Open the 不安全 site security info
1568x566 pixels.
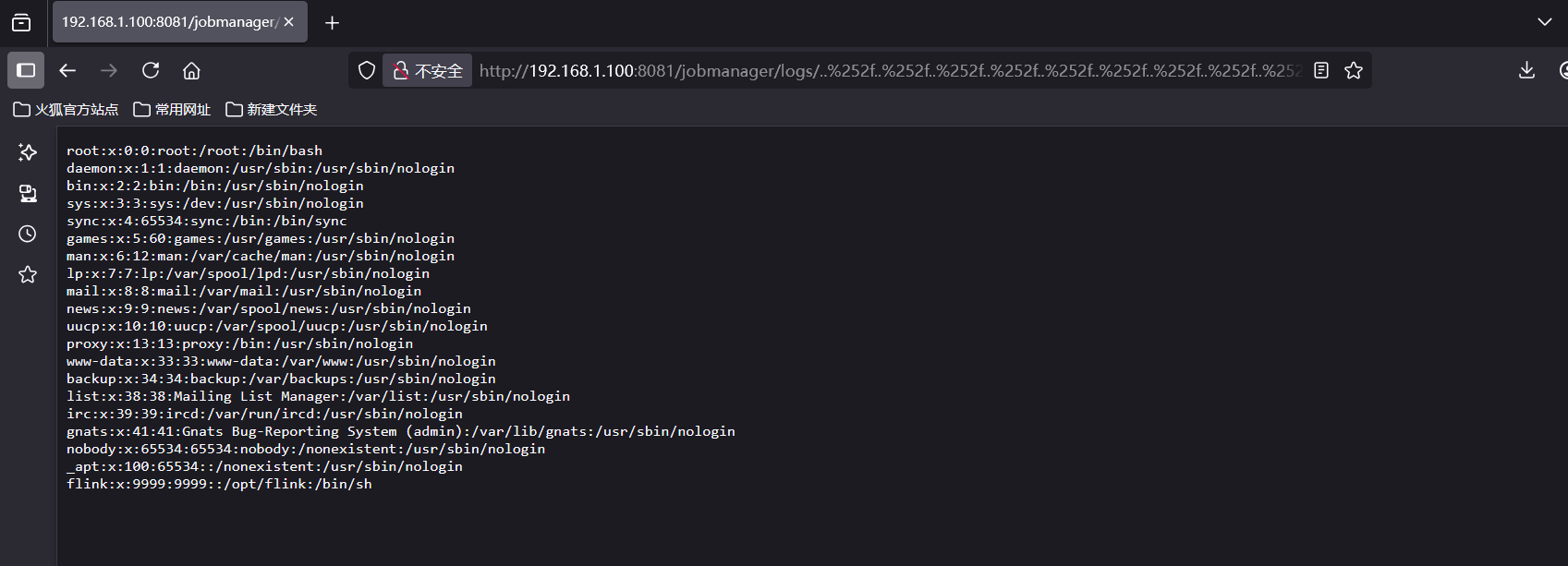(x=428, y=70)
